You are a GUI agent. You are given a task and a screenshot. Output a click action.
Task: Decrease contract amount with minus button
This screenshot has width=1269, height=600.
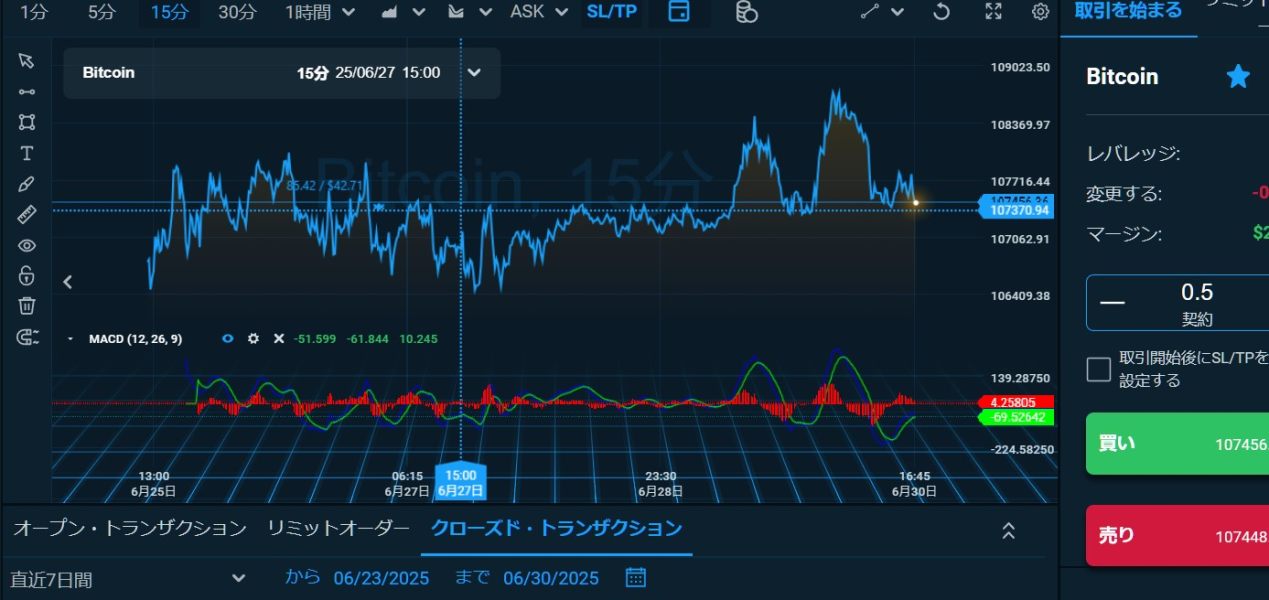click(1112, 303)
